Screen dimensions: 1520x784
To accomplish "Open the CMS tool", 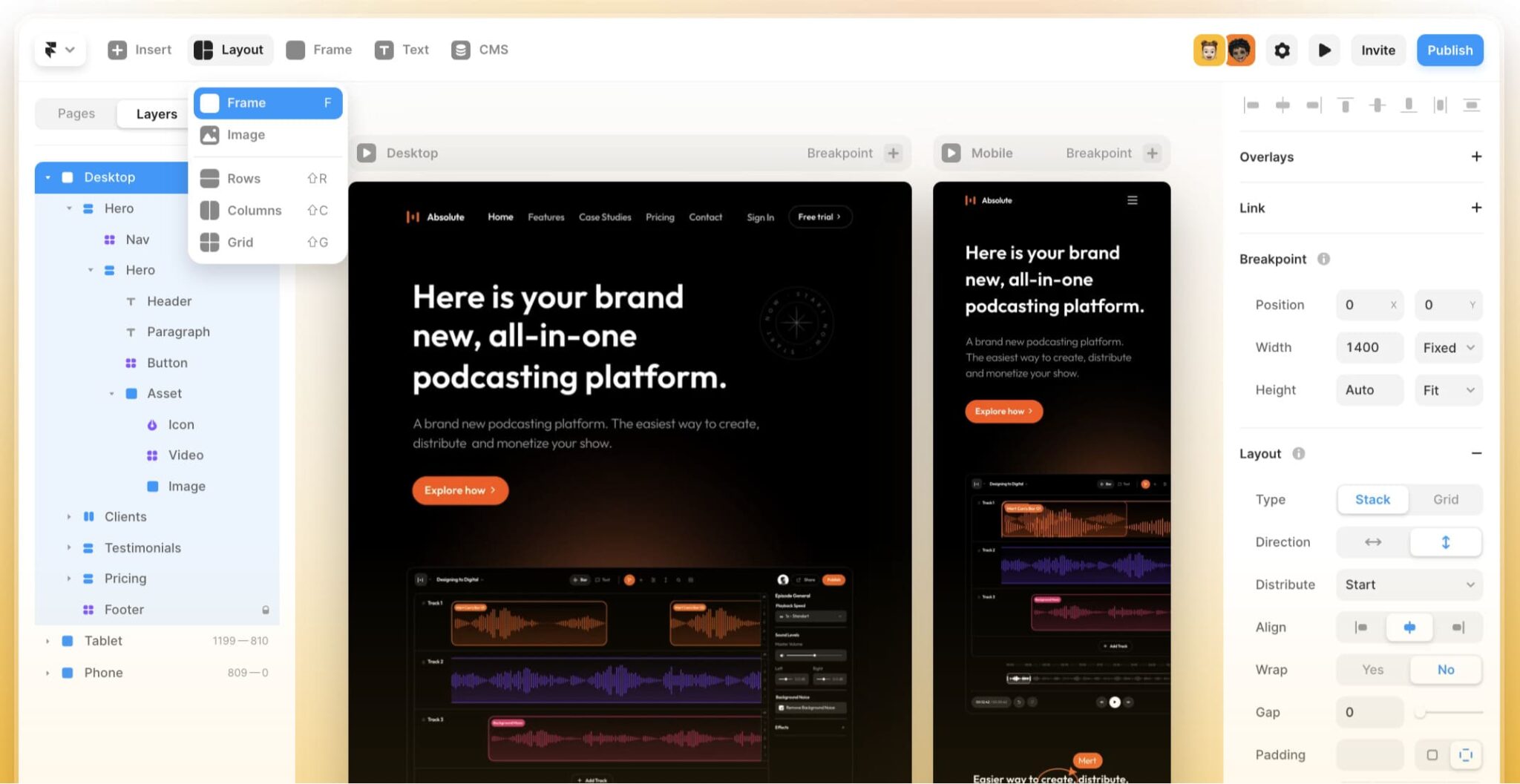I will click(x=479, y=50).
